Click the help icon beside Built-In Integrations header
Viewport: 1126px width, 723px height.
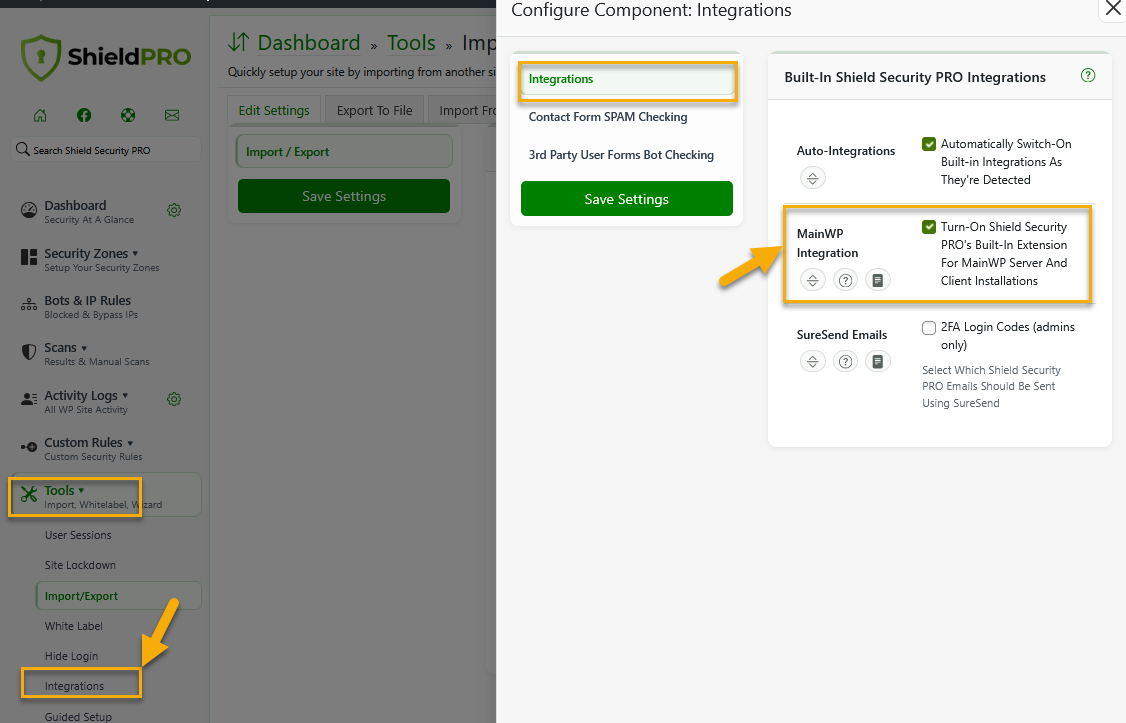click(1087, 75)
